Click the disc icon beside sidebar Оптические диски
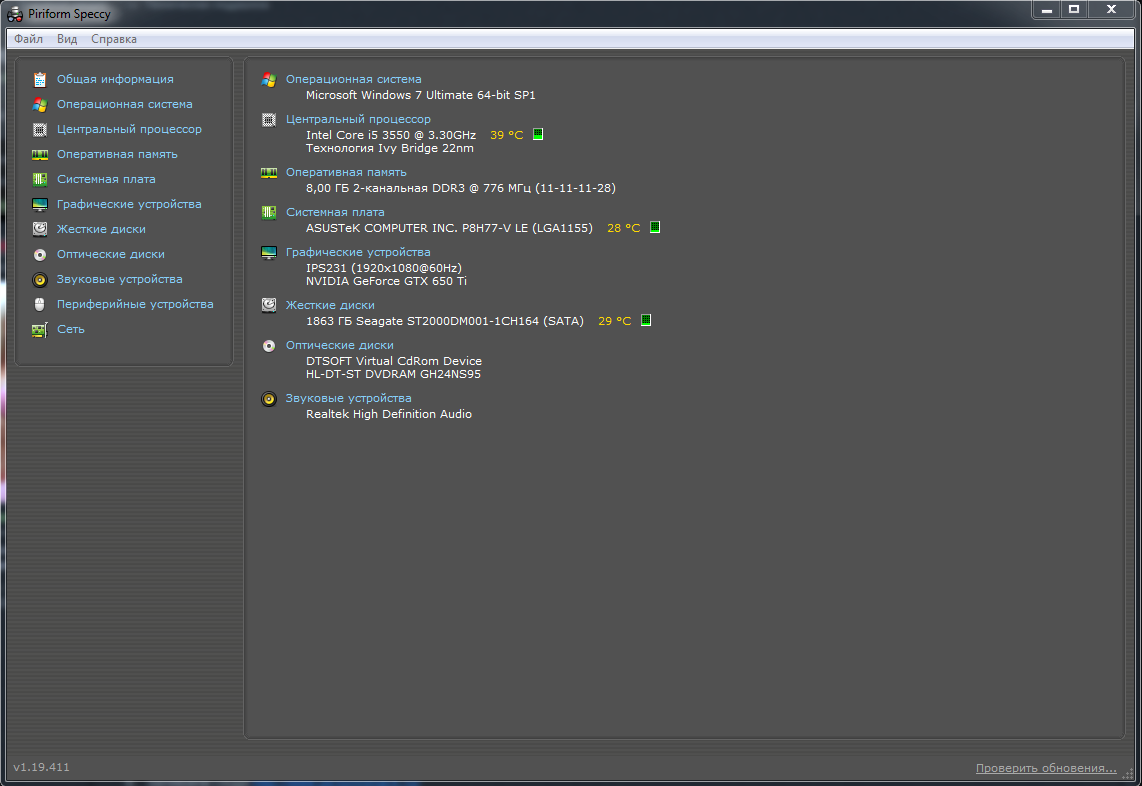 [x=40, y=254]
